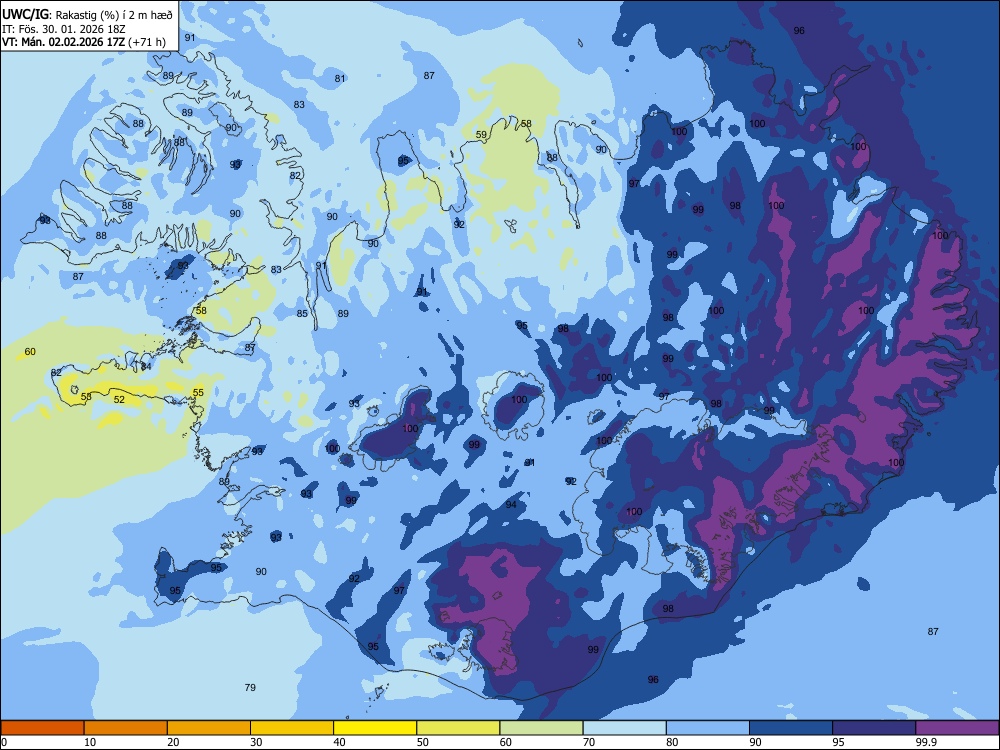Screen dimensions: 1000x750
Task: Click the '50' label on the colour scale
Action: [422, 742]
